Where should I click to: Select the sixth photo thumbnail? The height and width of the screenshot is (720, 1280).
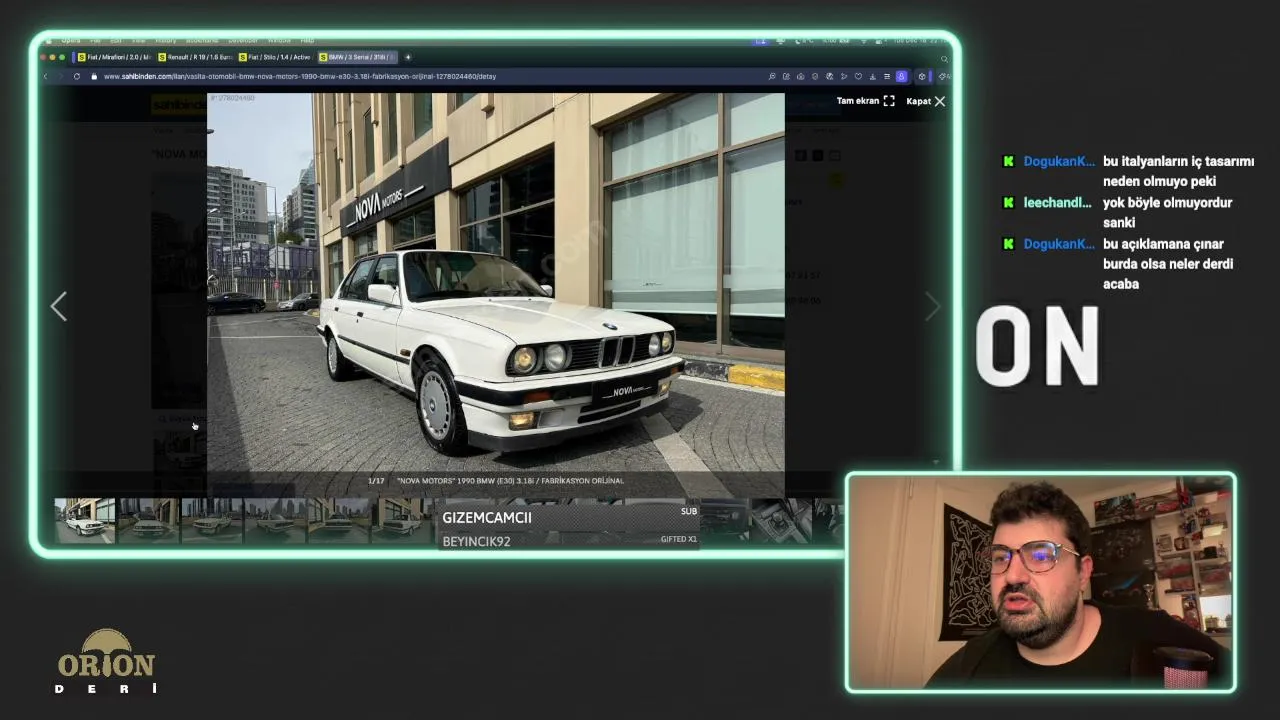click(x=402, y=521)
